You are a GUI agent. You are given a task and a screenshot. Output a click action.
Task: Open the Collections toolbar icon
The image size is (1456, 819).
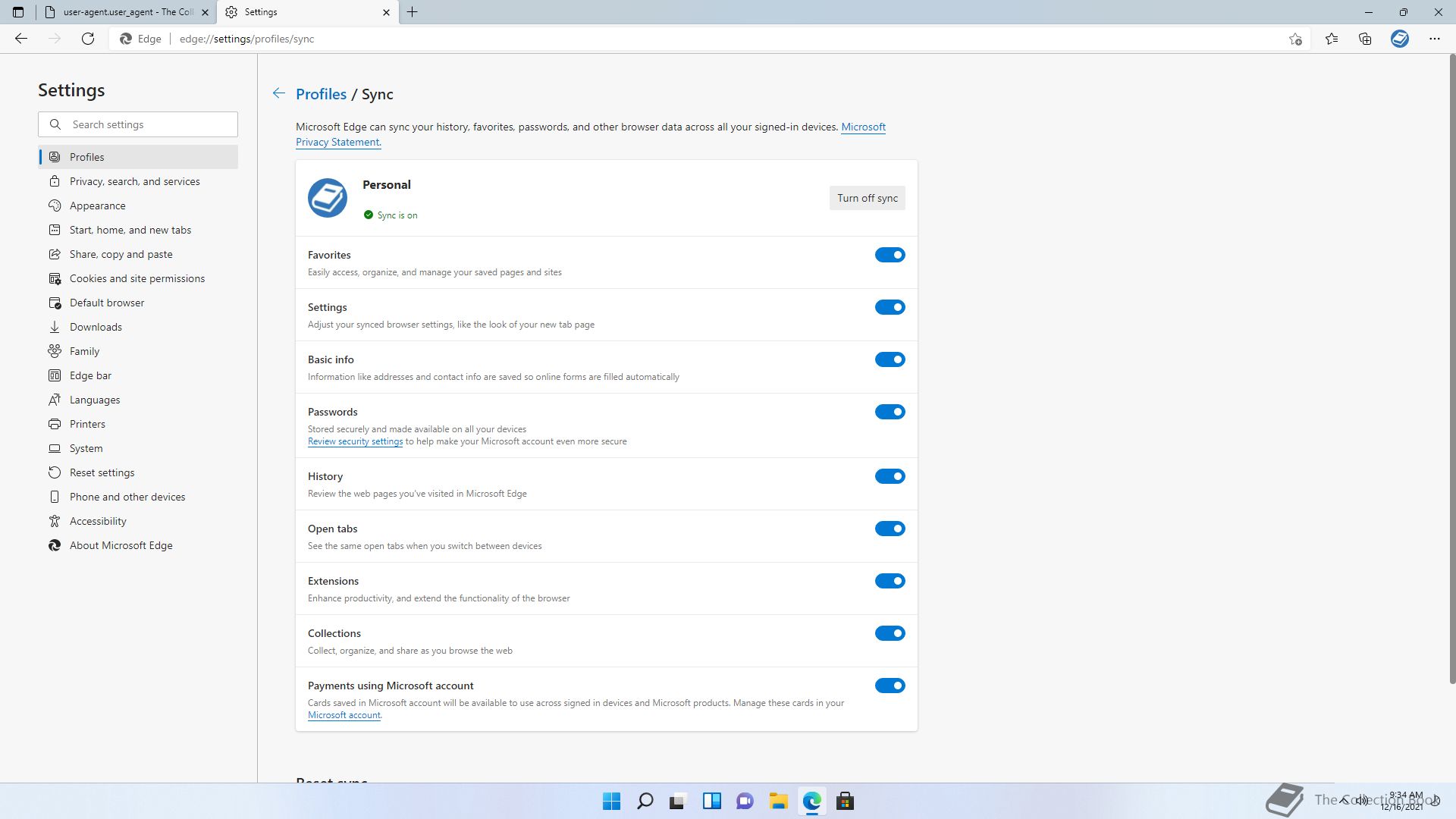pos(1365,39)
